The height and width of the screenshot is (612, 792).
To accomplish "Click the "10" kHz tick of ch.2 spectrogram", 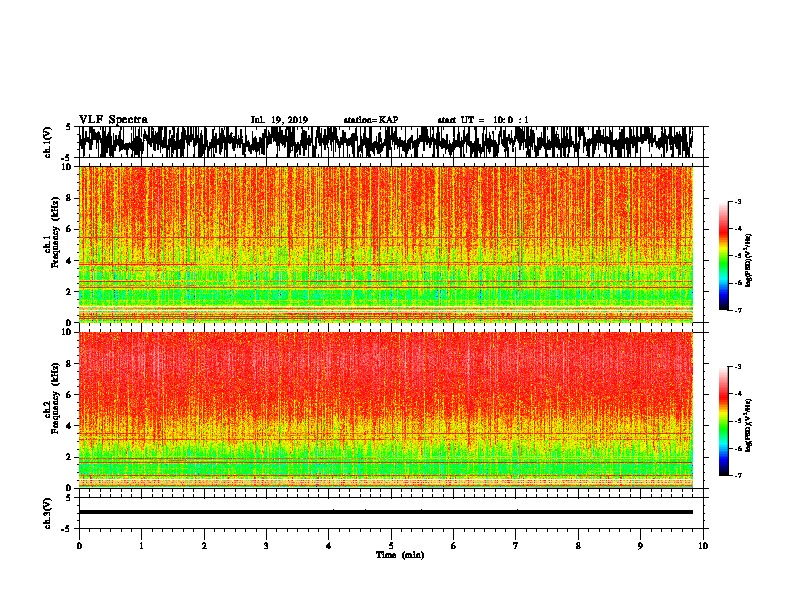I will coord(68,332).
